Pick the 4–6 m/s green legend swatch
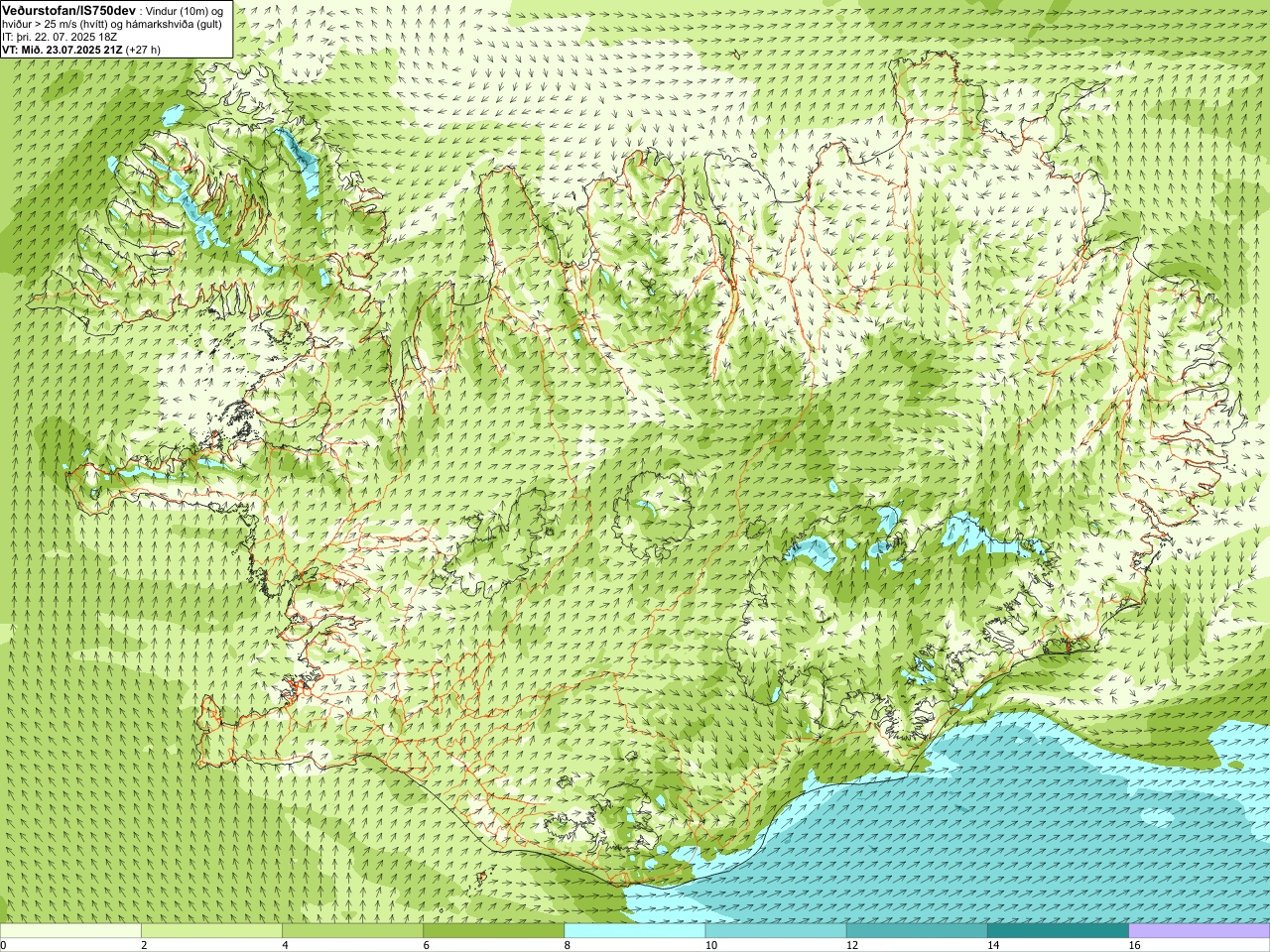Screen dimensions: 1270x952 coord(352,931)
